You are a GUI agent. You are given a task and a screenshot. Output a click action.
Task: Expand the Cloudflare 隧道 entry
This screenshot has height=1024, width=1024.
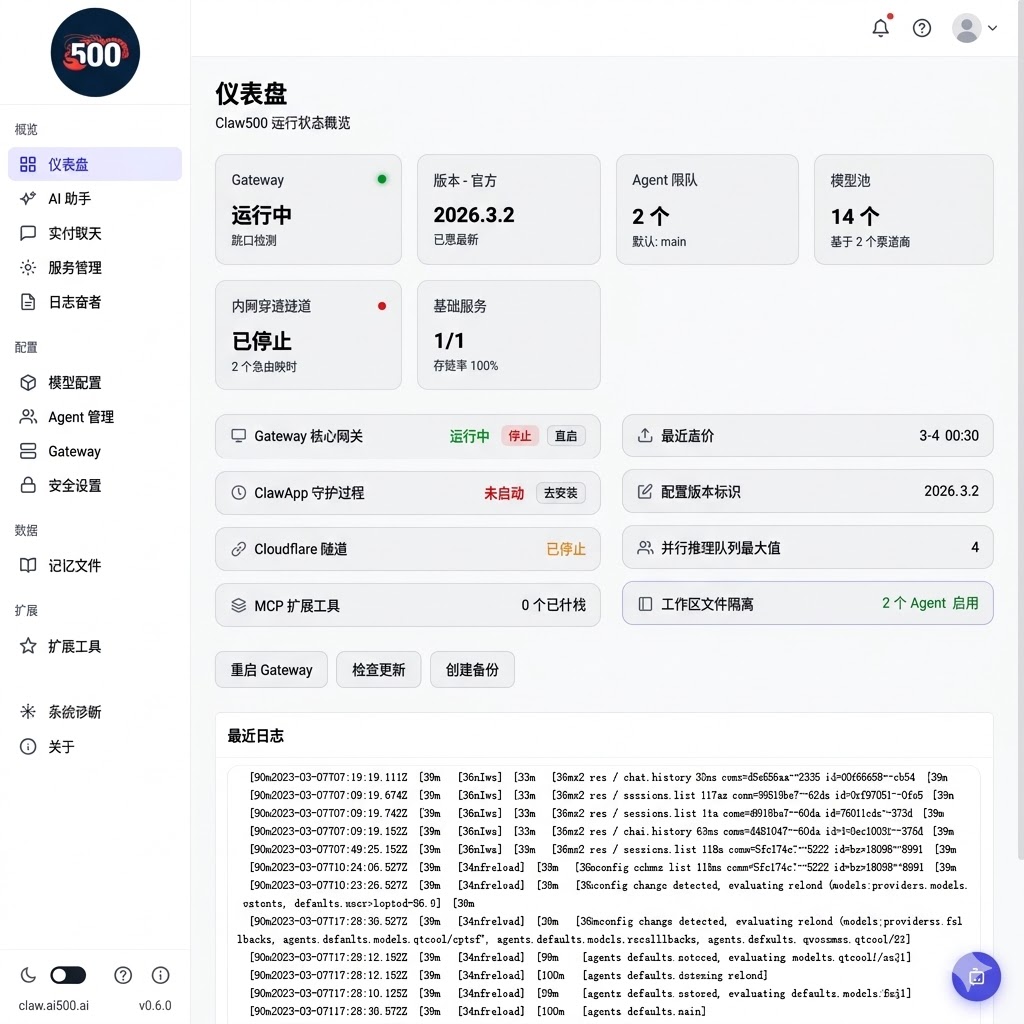coord(407,548)
